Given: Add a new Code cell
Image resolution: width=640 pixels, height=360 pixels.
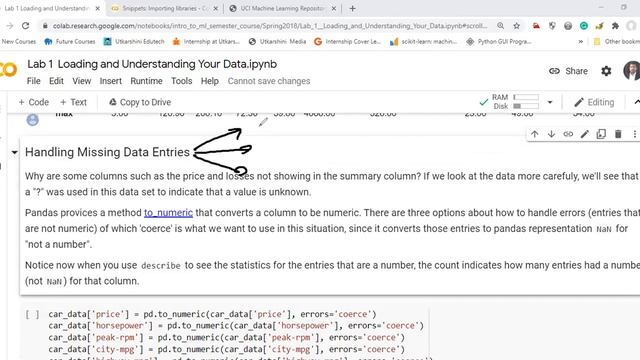Looking at the screenshot, I should click(33, 102).
